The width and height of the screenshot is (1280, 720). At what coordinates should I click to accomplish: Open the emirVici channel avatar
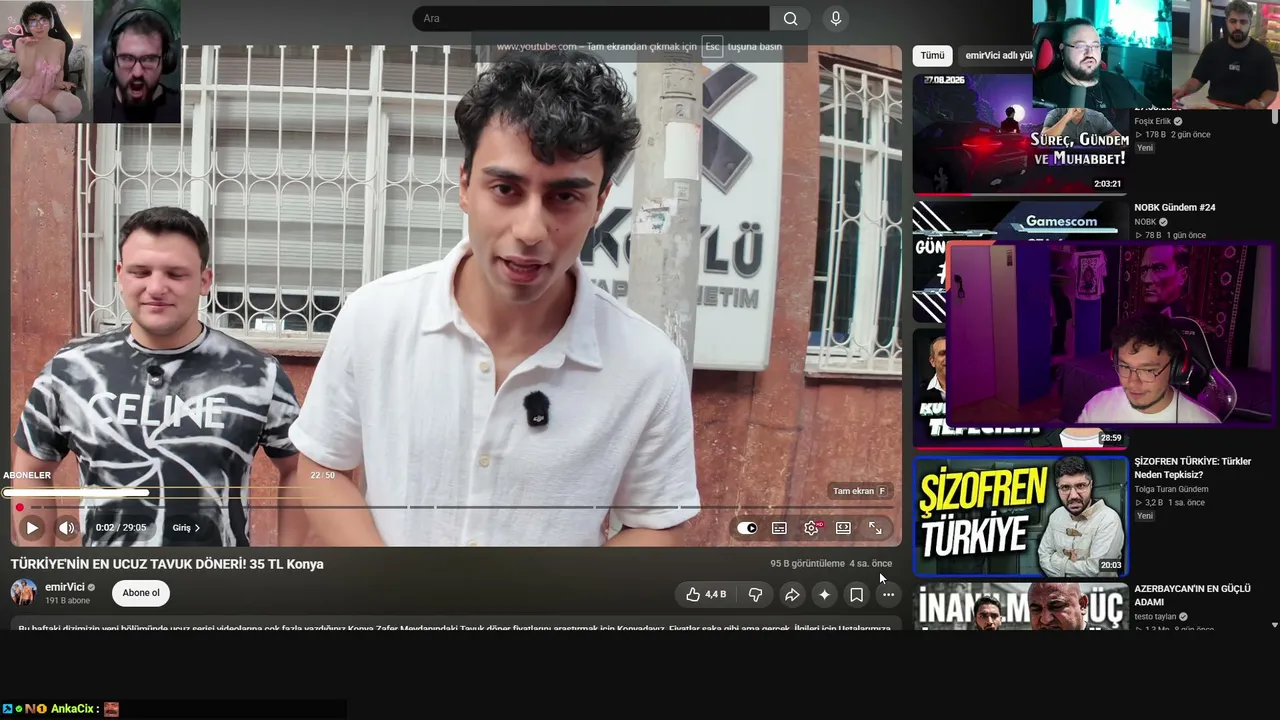(x=24, y=592)
